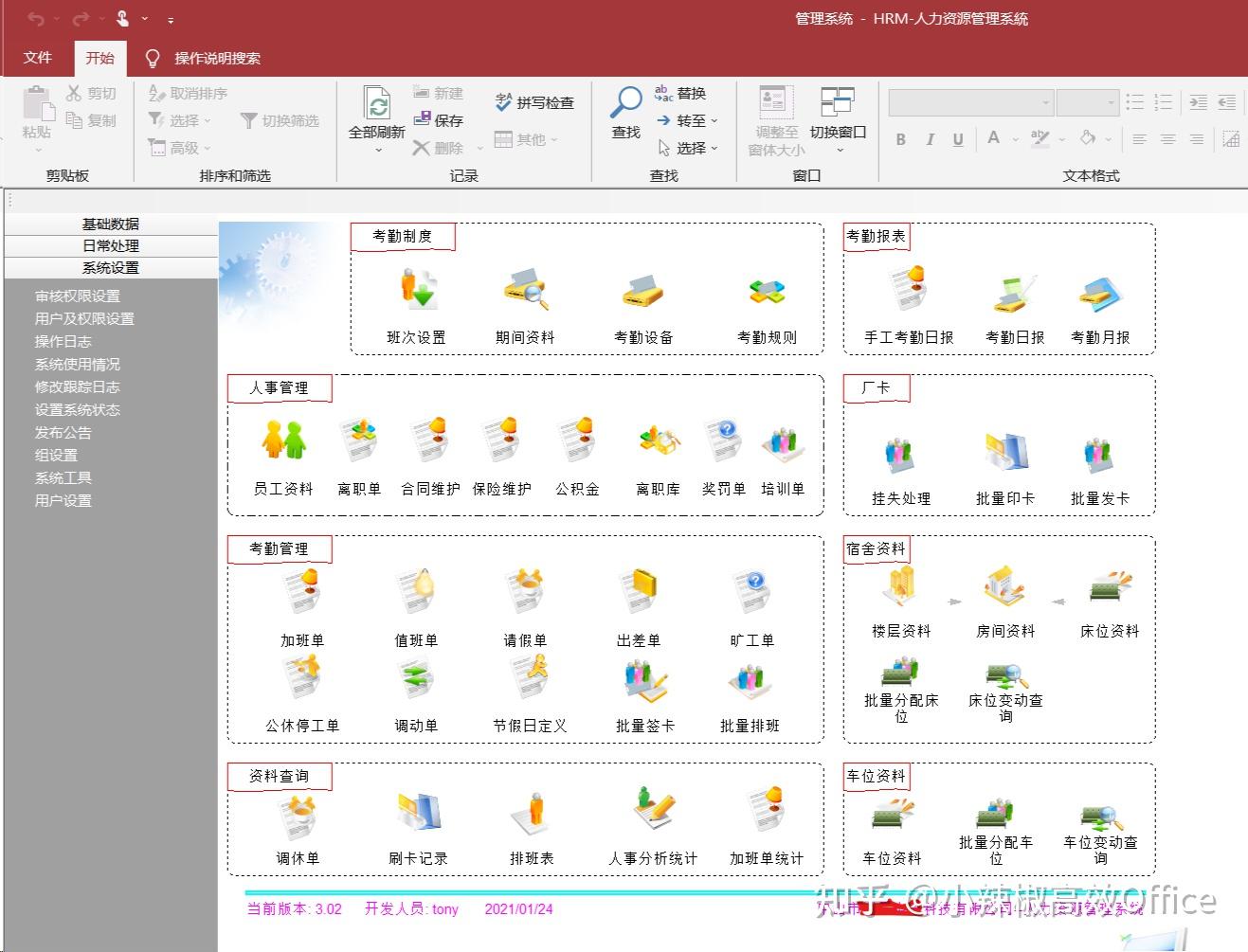
Task: Open 楼层资料 floor data icon
Action: click(899, 585)
